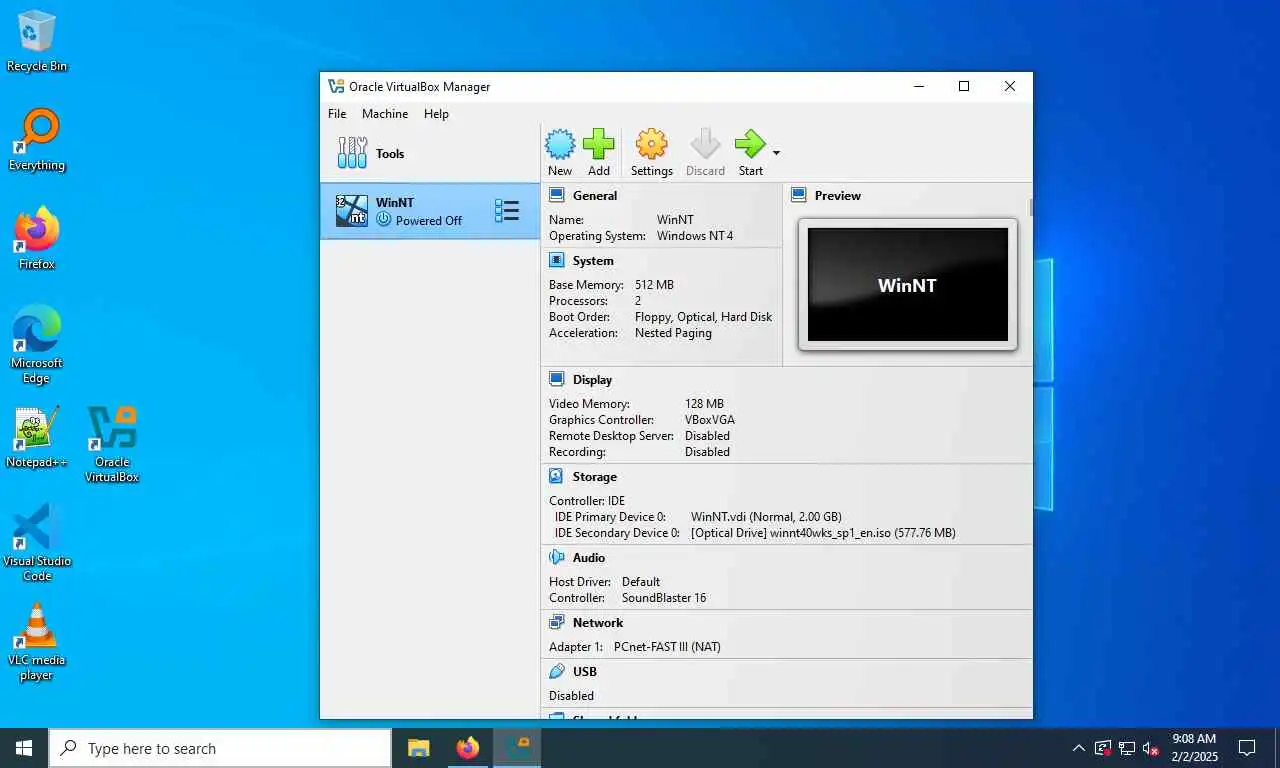The width and height of the screenshot is (1280, 768).
Task: Click the Add machine green plus icon
Action: [599, 145]
